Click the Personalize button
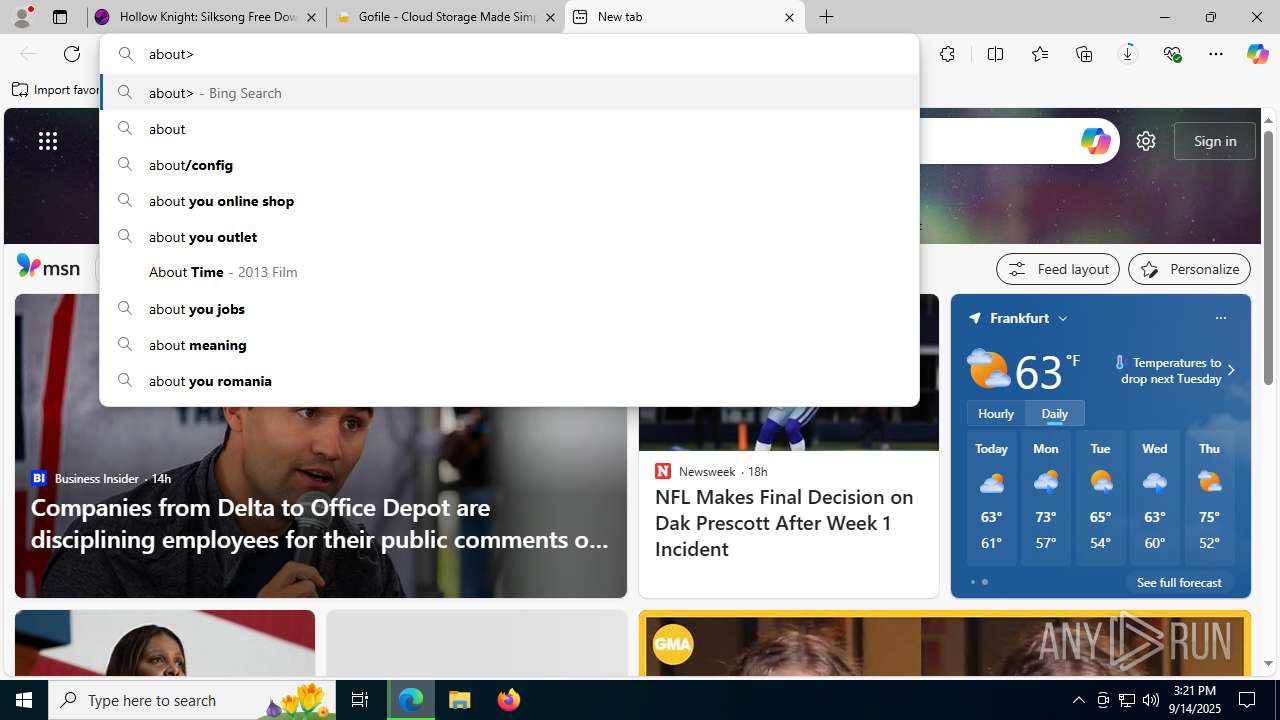 click(1189, 269)
